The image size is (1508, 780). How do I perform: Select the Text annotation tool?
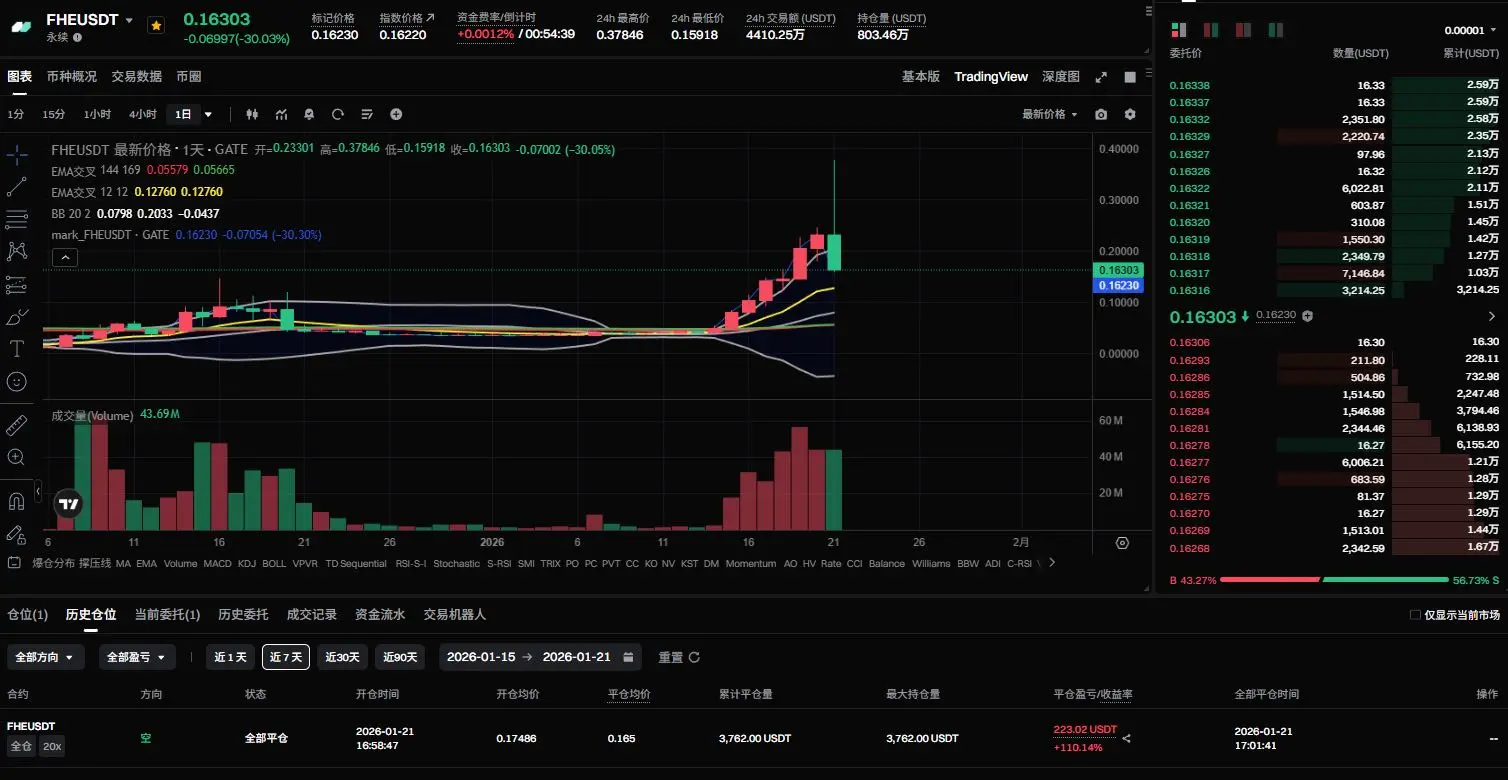(17, 349)
